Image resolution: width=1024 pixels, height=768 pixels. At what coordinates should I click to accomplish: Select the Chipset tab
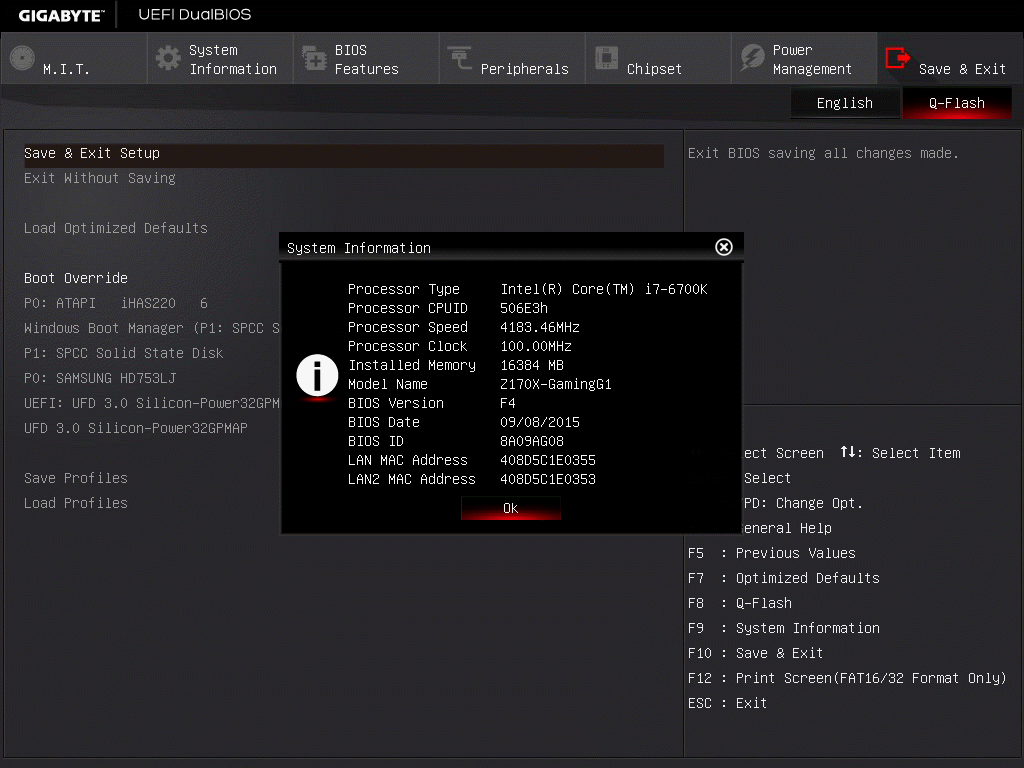coord(658,59)
